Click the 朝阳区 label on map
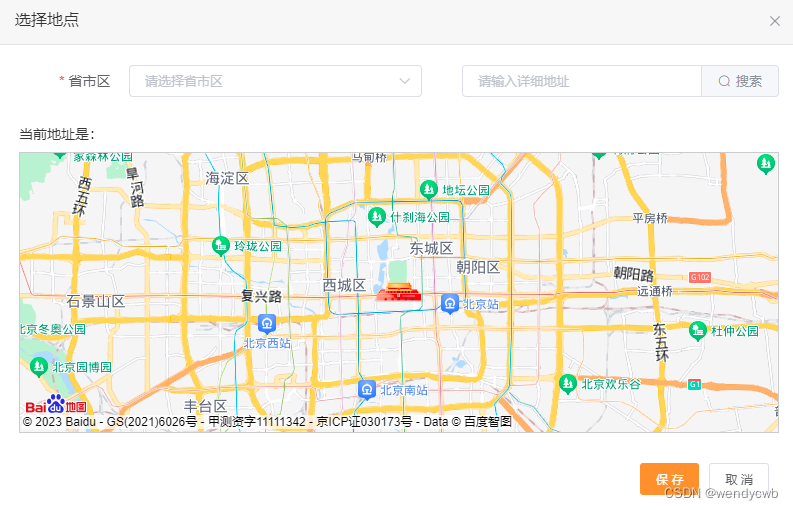This screenshot has height=510, width=793. click(478, 267)
